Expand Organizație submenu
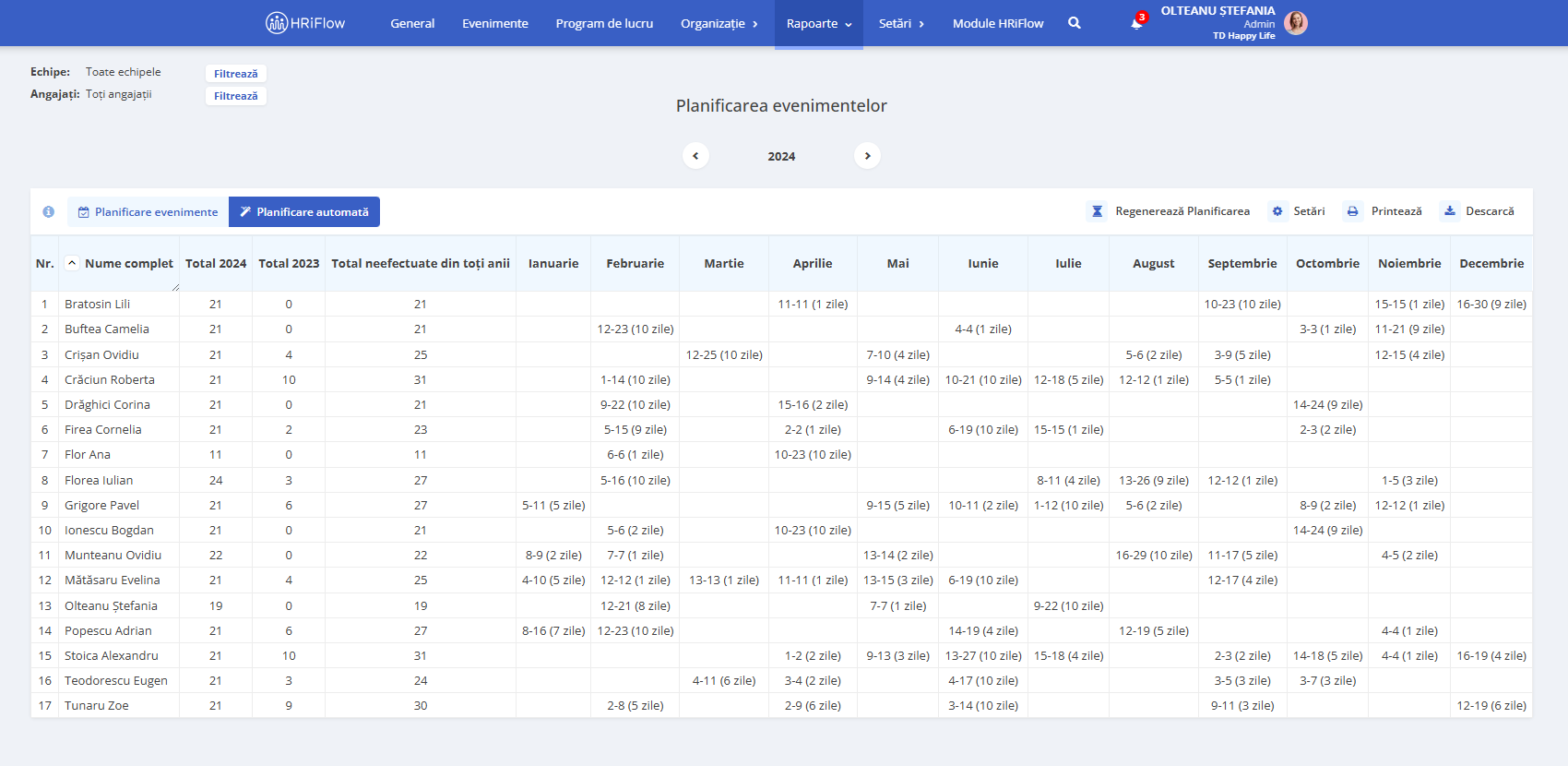Screen dimensions: 1568x766 coord(719,23)
